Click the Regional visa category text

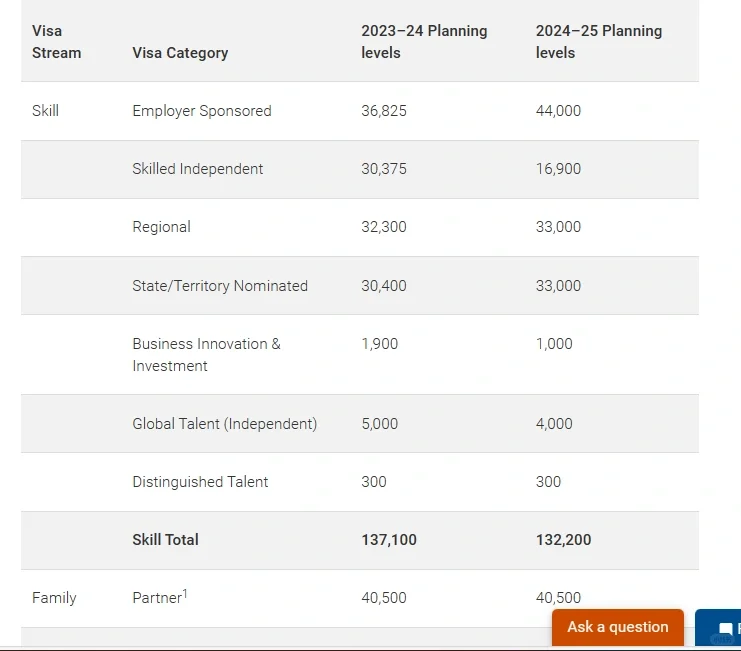[x=161, y=227]
